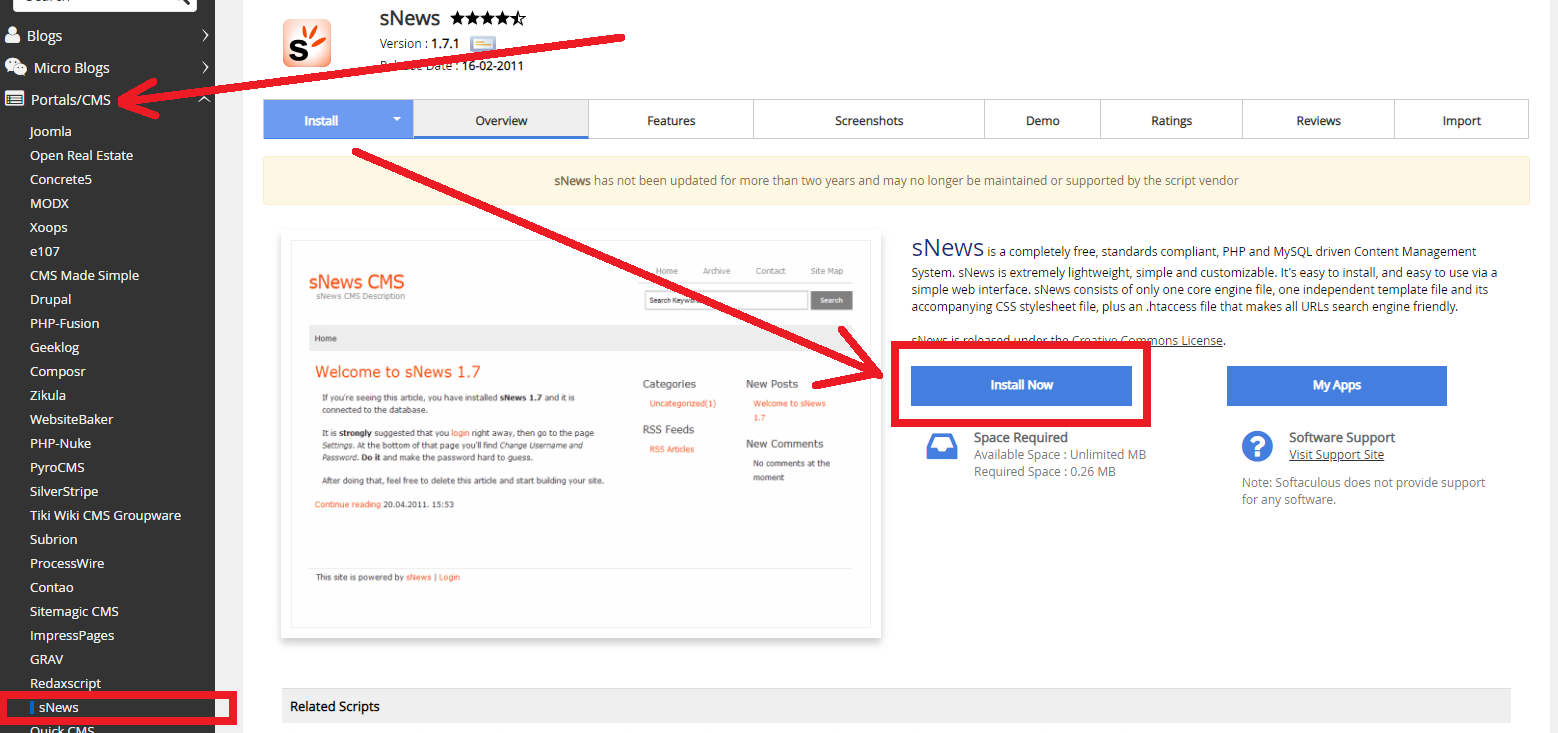Switch to the Features tab
The width and height of the screenshot is (1558, 733).
coord(670,120)
